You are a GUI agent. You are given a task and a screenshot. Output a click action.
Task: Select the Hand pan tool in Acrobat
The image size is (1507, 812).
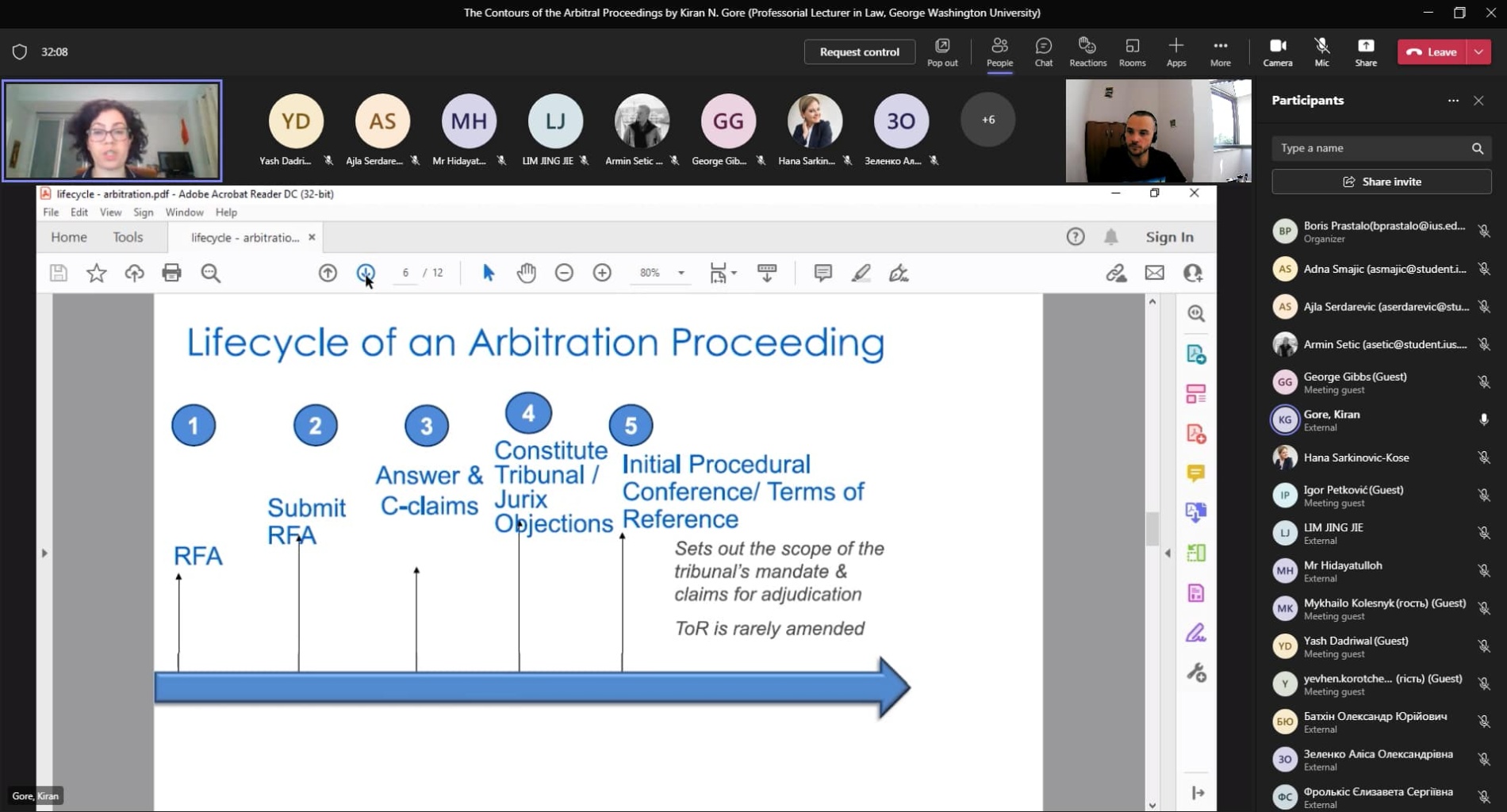pyautogui.click(x=526, y=273)
